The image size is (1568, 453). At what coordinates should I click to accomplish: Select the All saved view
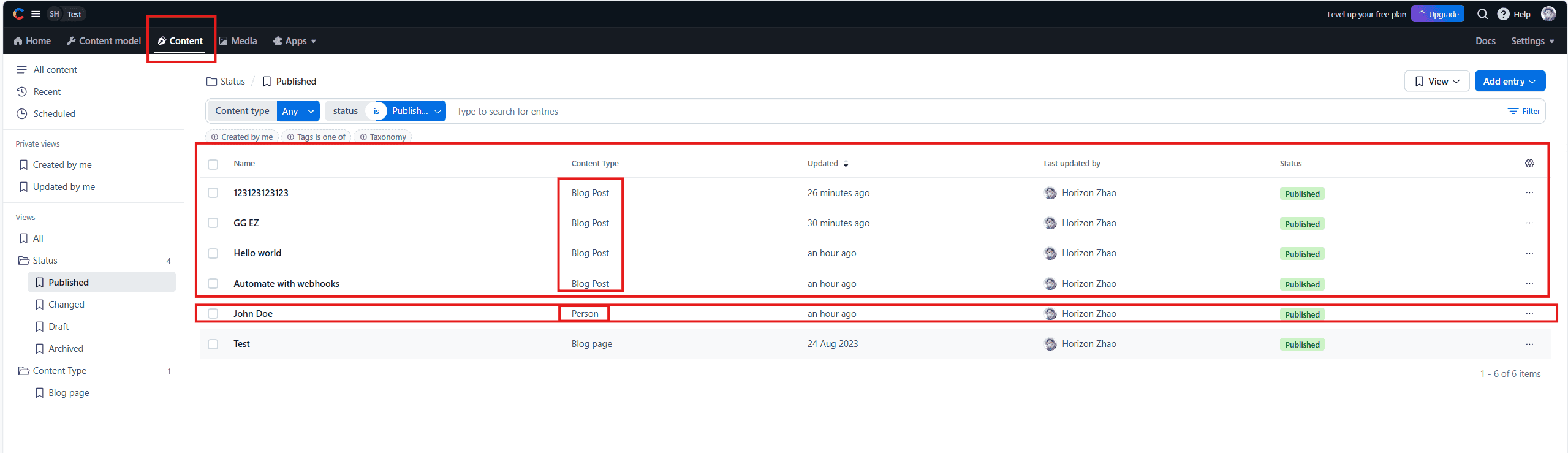31,238
